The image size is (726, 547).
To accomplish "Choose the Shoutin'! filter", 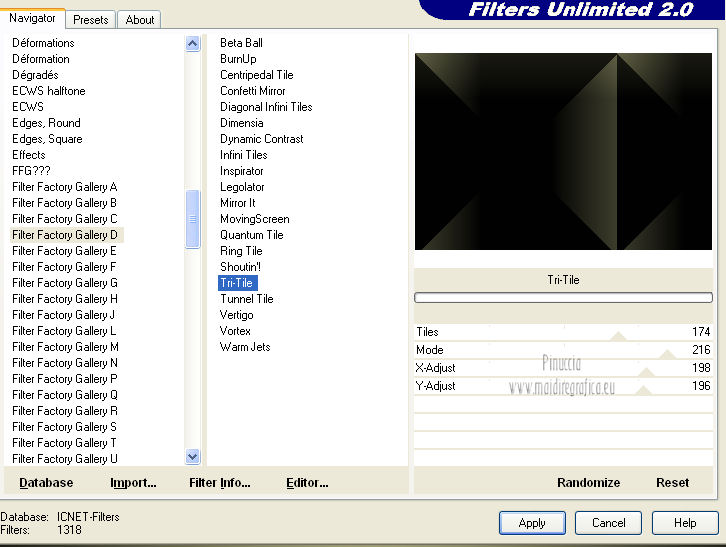I will 241,267.
